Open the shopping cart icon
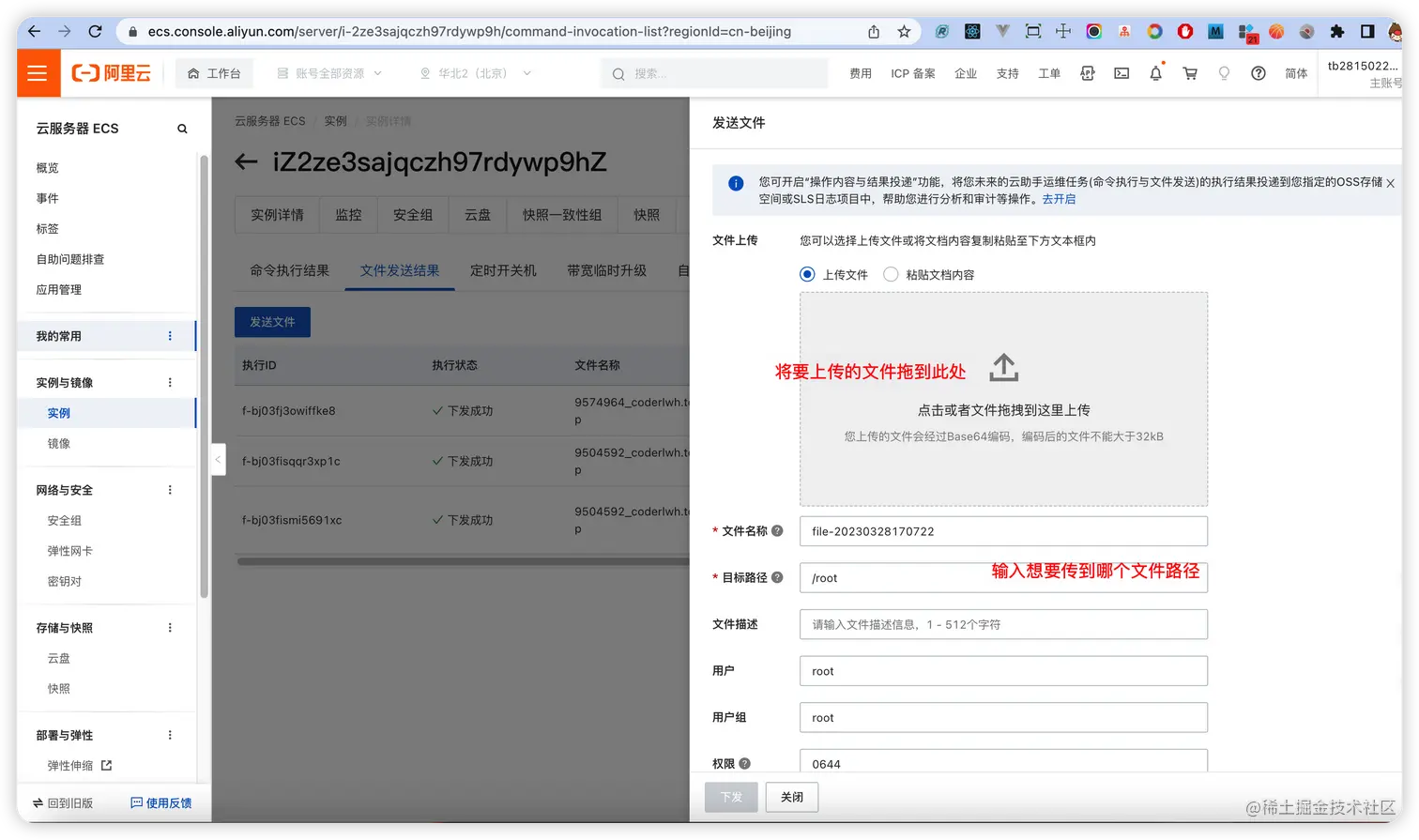The image size is (1419, 840). click(1190, 73)
